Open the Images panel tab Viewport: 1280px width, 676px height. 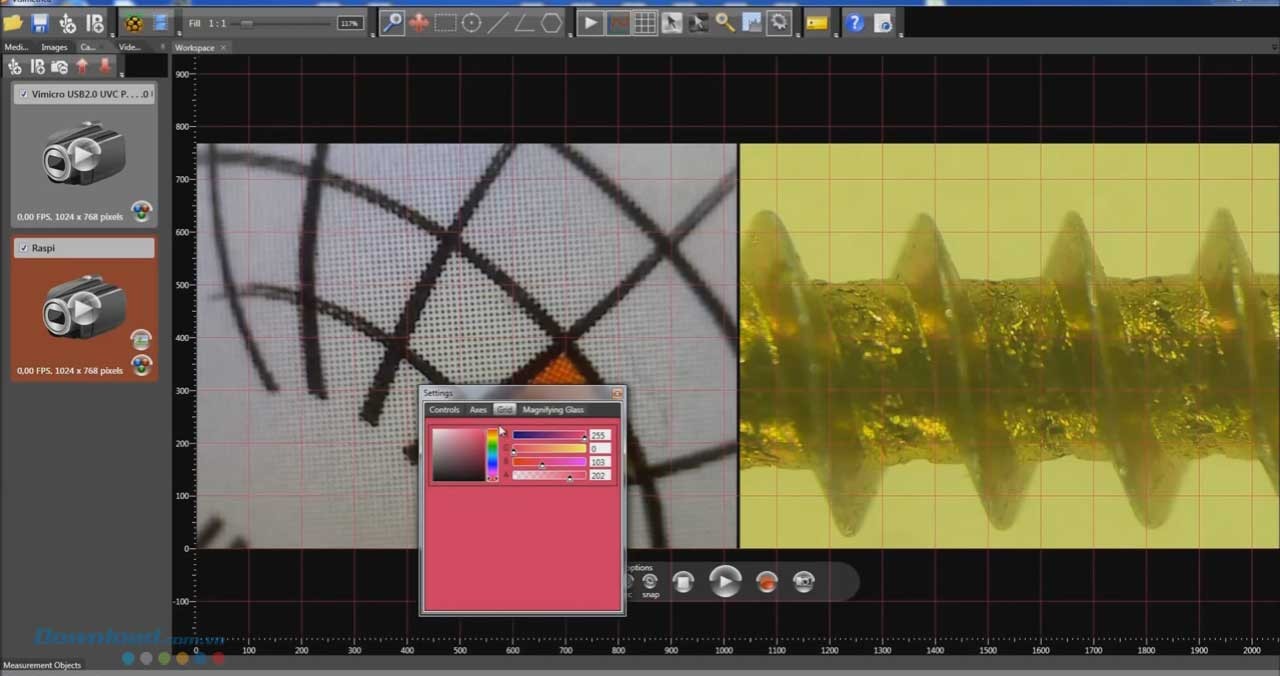[54, 47]
